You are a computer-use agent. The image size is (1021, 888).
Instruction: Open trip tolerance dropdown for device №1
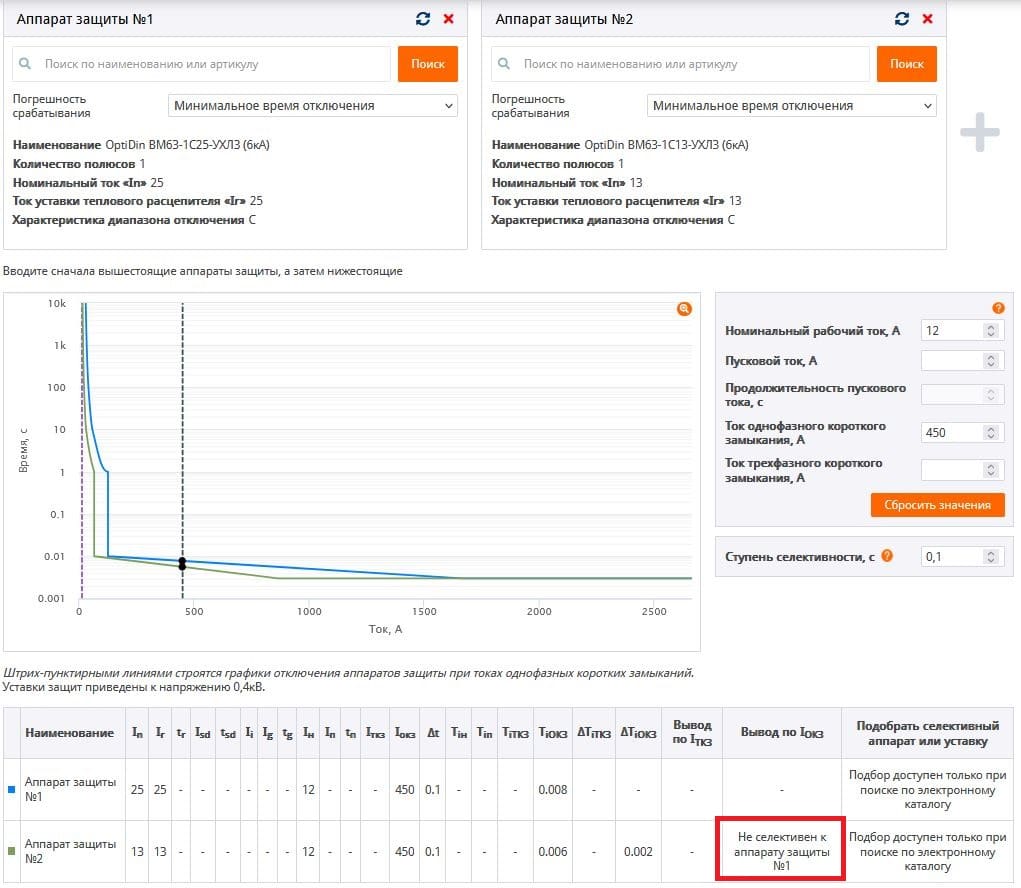(x=312, y=105)
